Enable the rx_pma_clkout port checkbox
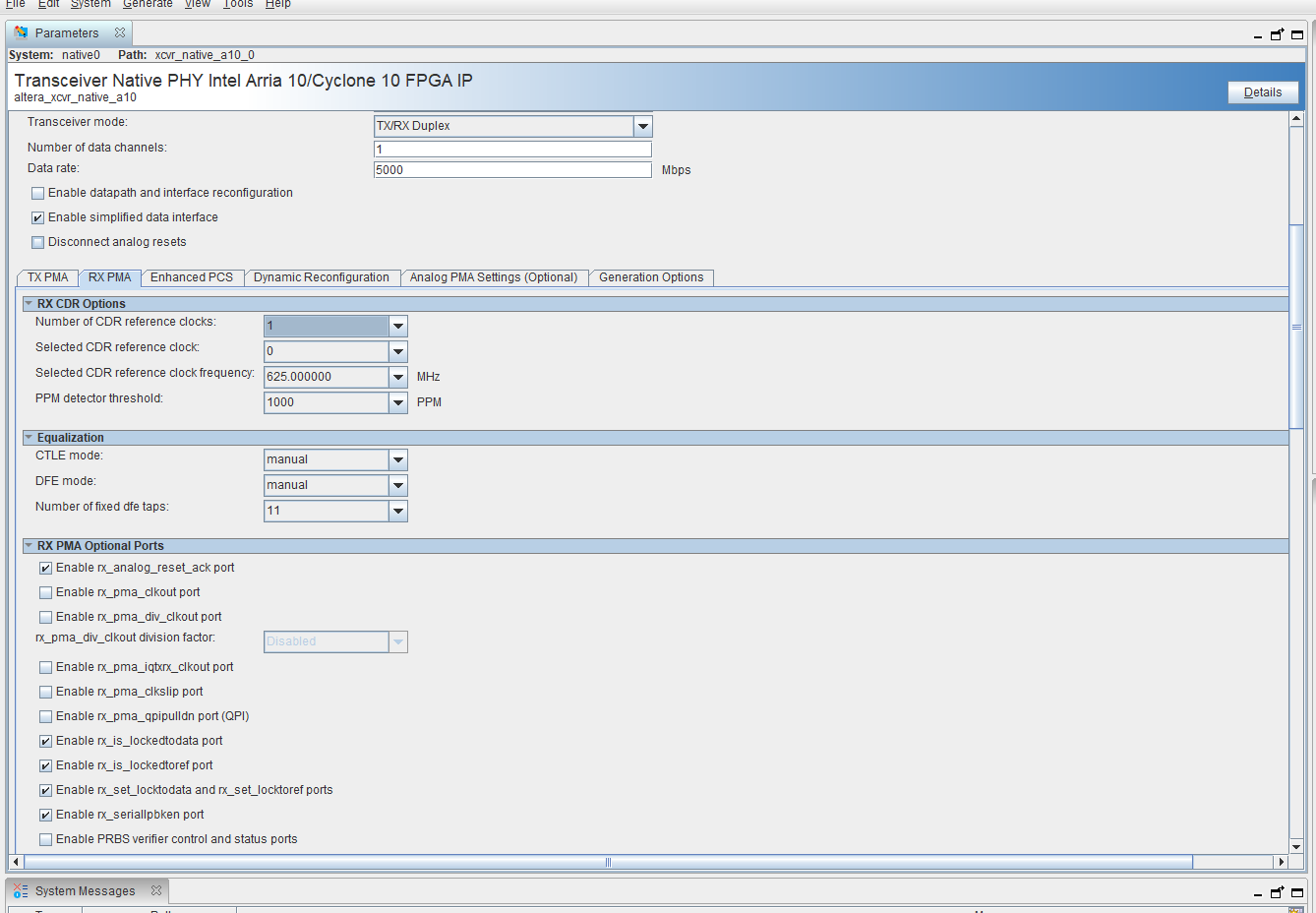Viewport: 1316px width, 913px height. coord(46,593)
